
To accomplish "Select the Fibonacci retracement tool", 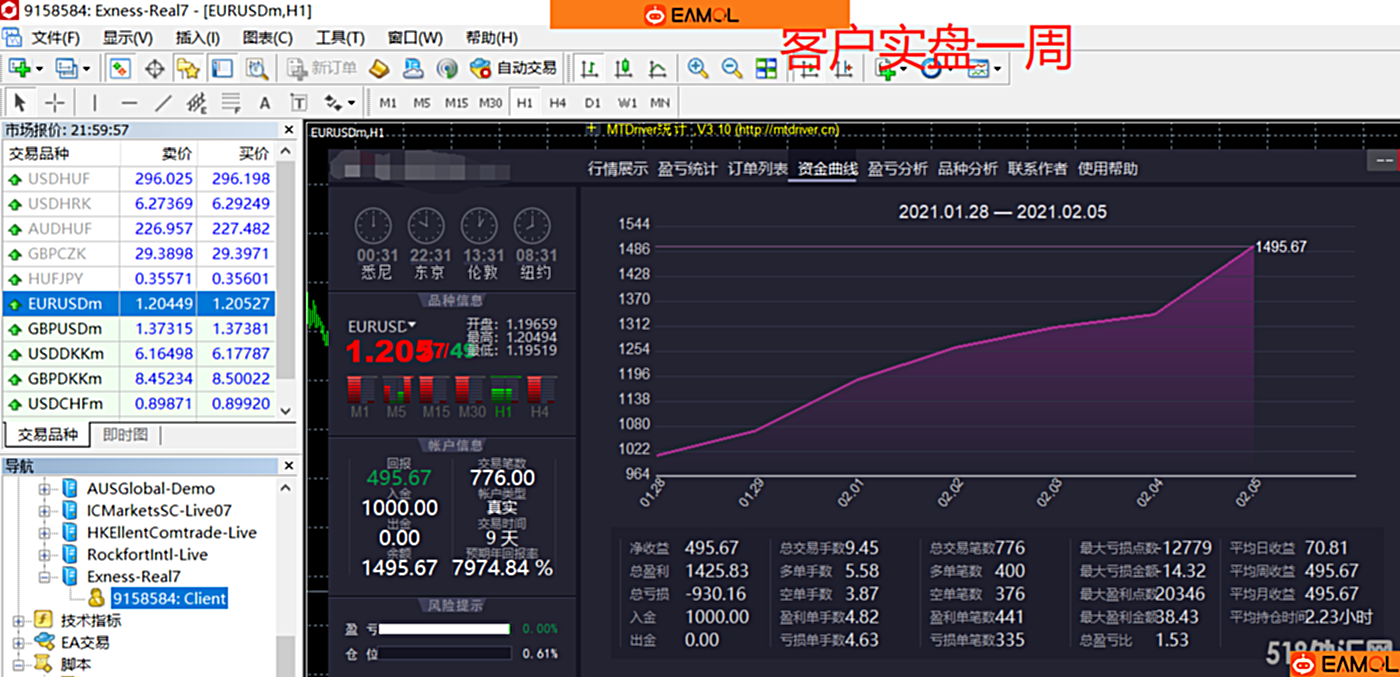I will (x=231, y=102).
